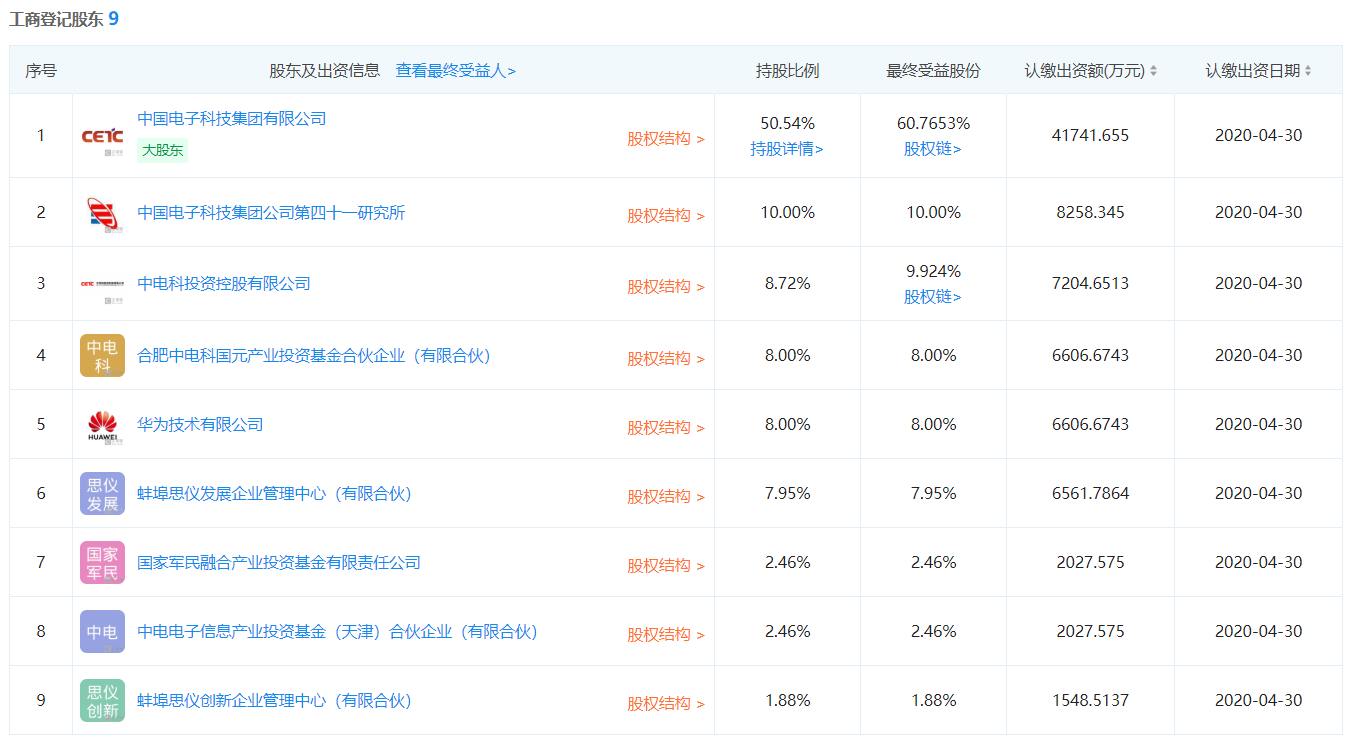Click the 国家军民 badge icon
This screenshot has width=1353, height=743.
tap(102, 563)
